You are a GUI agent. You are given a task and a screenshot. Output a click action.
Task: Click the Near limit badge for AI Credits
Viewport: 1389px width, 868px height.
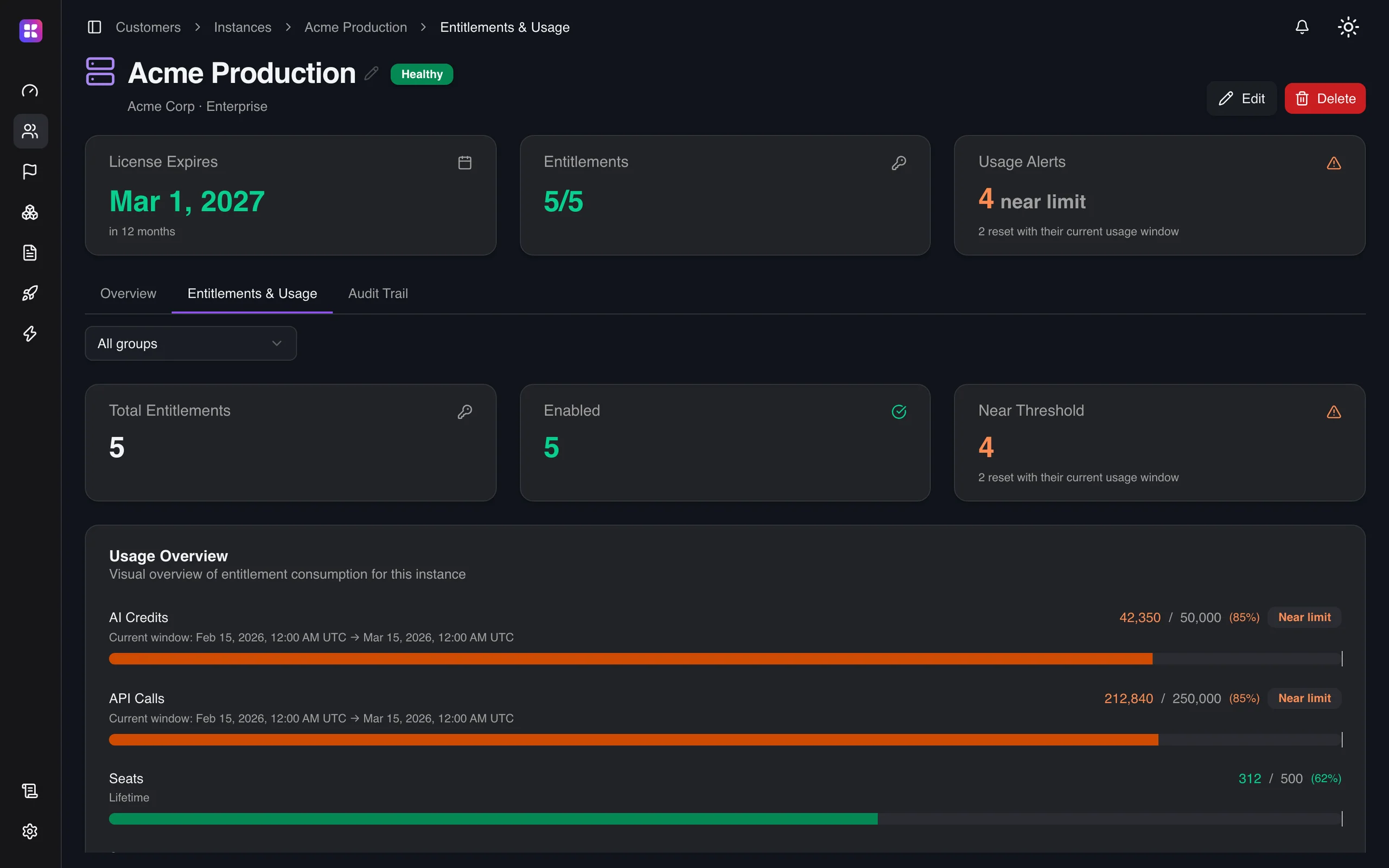pos(1304,617)
